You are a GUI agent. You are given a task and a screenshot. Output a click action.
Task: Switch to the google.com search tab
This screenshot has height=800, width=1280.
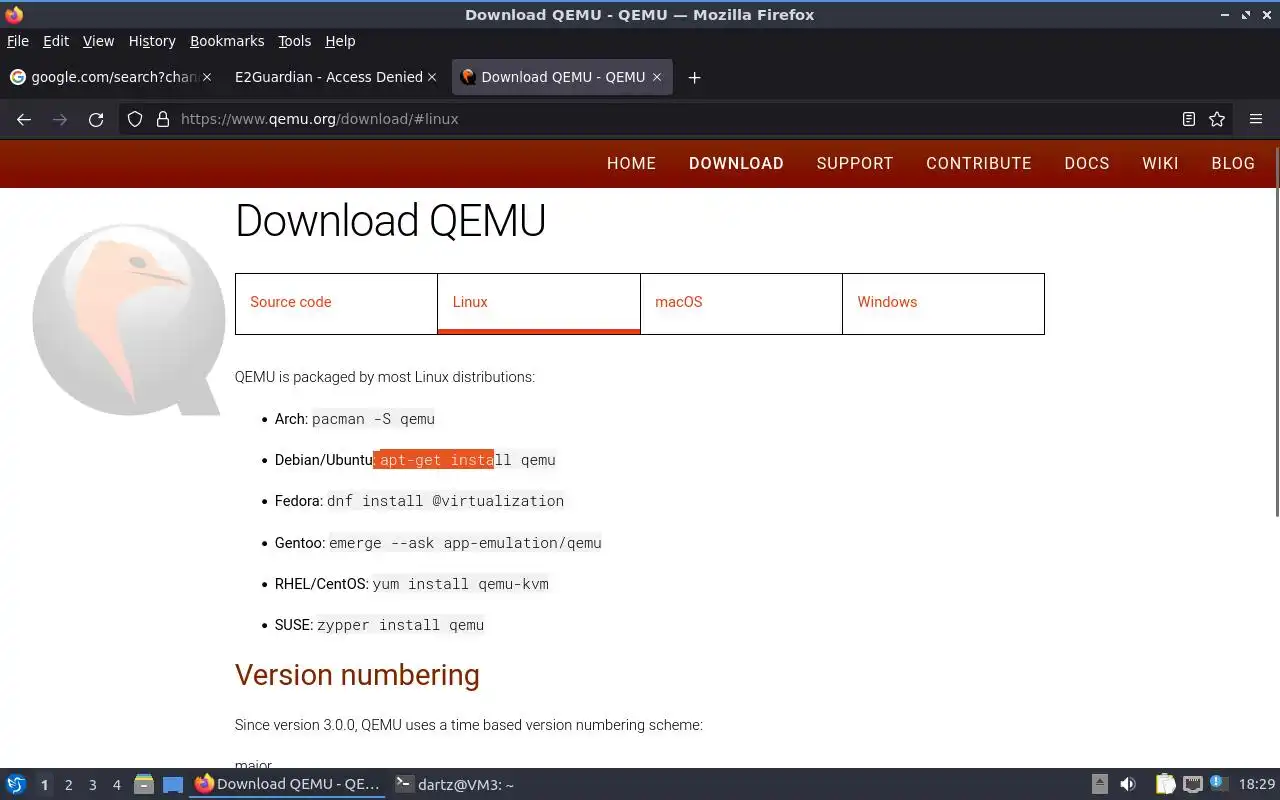pyautogui.click(x=110, y=77)
